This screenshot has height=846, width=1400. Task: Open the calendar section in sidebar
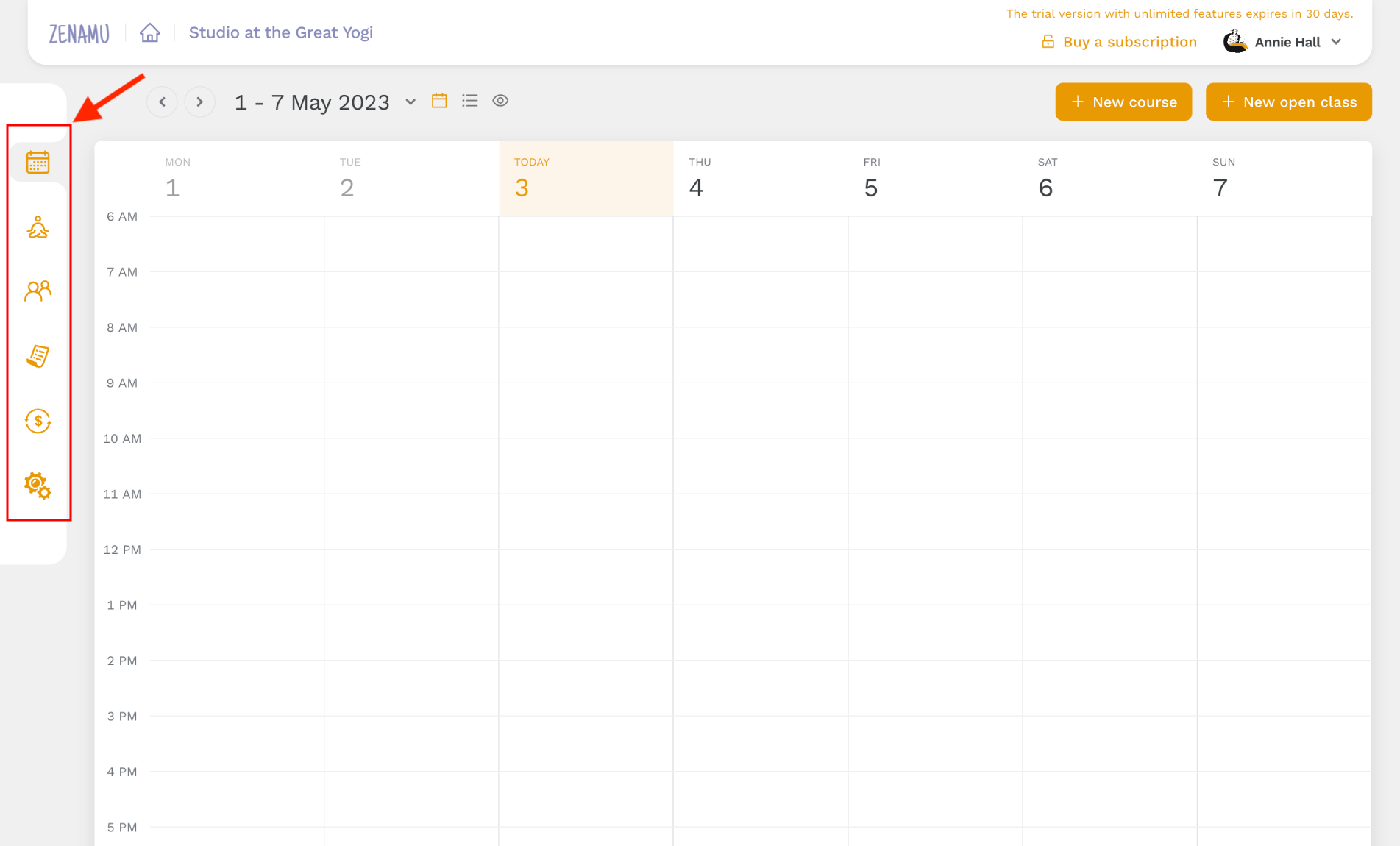click(x=38, y=162)
